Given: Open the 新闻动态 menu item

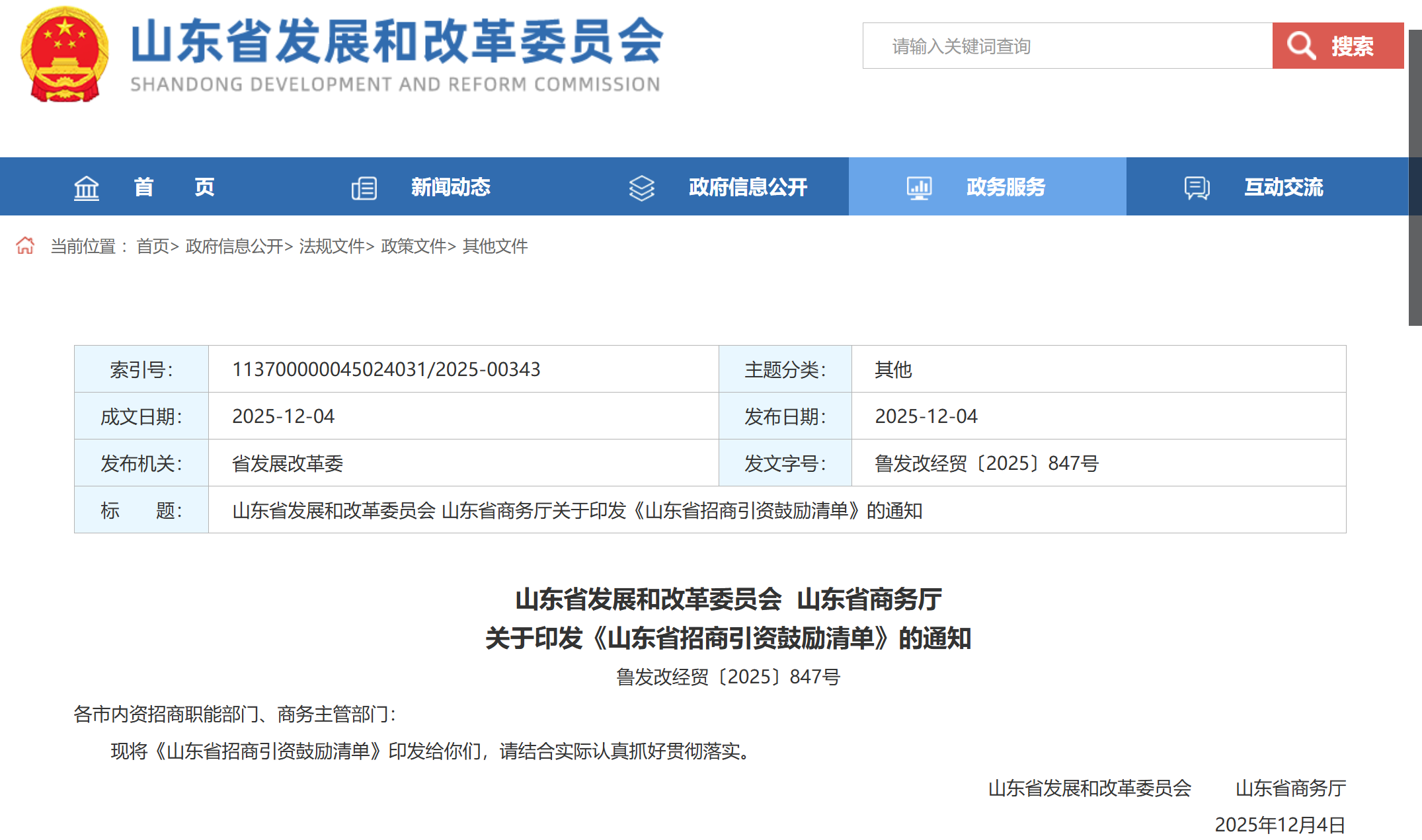Looking at the screenshot, I should click(x=452, y=187).
